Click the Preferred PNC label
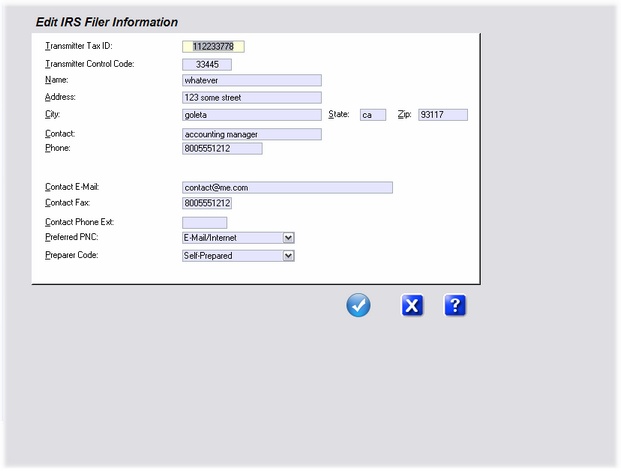 pos(71,237)
